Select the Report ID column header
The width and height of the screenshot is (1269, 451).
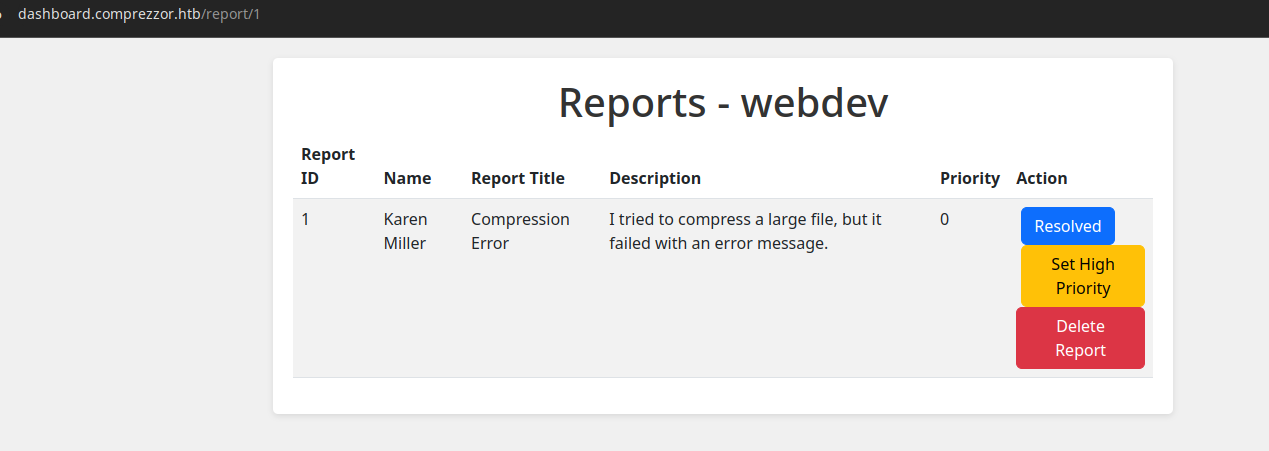pyautogui.click(x=328, y=166)
